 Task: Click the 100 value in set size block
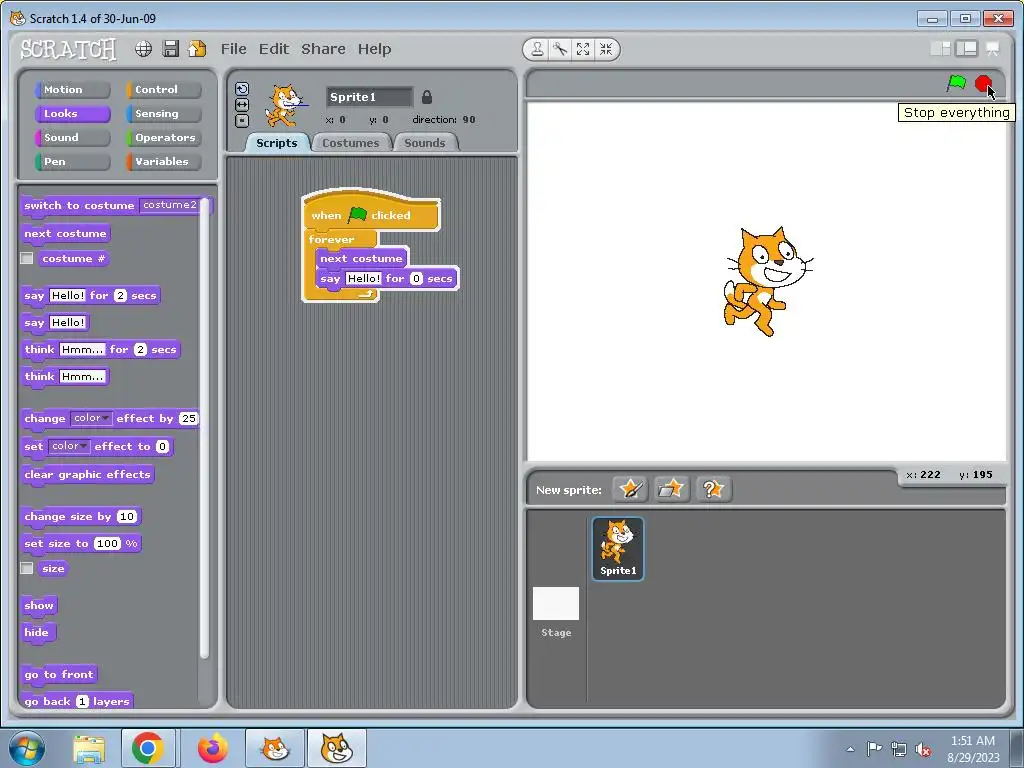pyautogui.click(x=107, y=543)
